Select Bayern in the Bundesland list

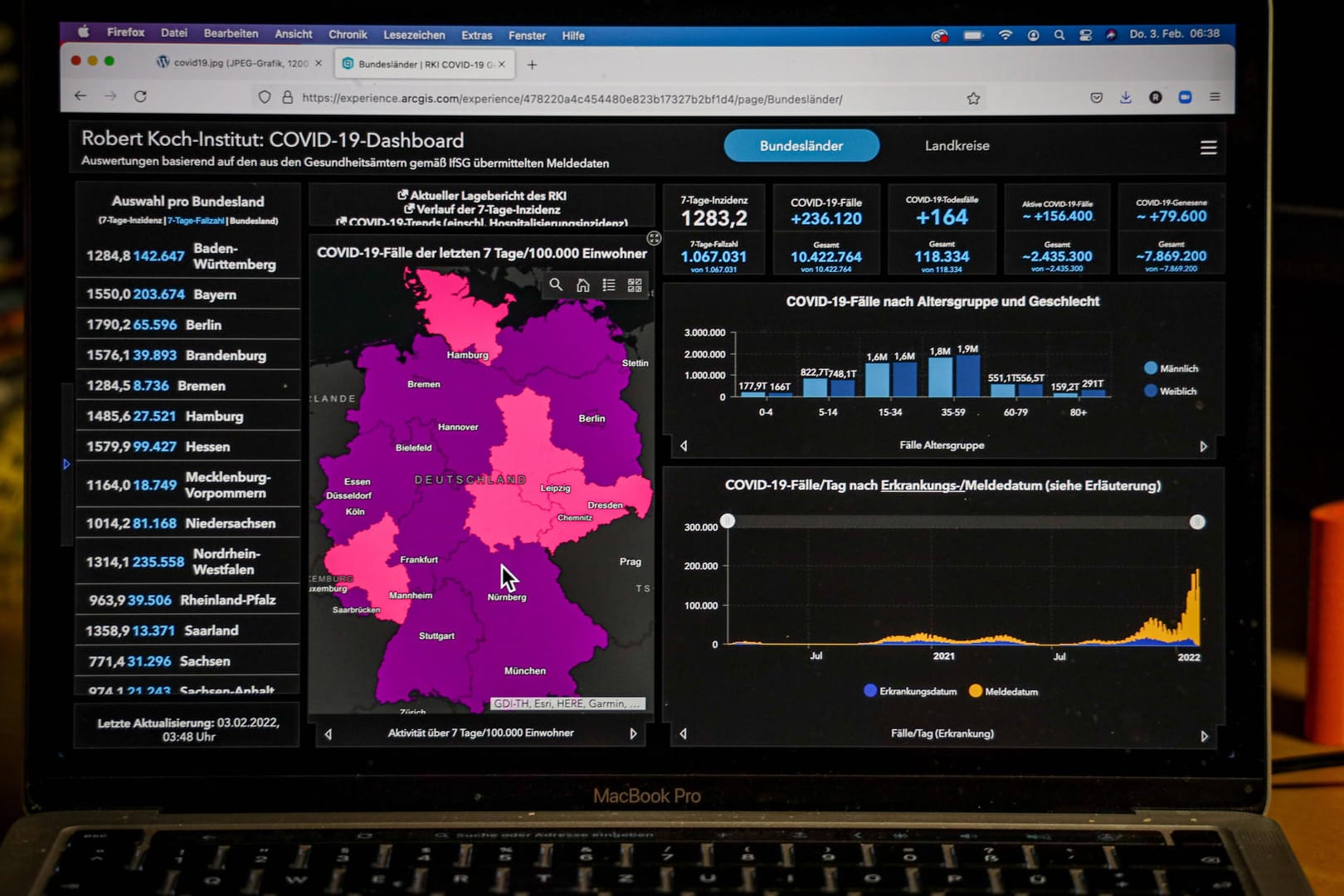pyautogui.click(x=188, y=295)
